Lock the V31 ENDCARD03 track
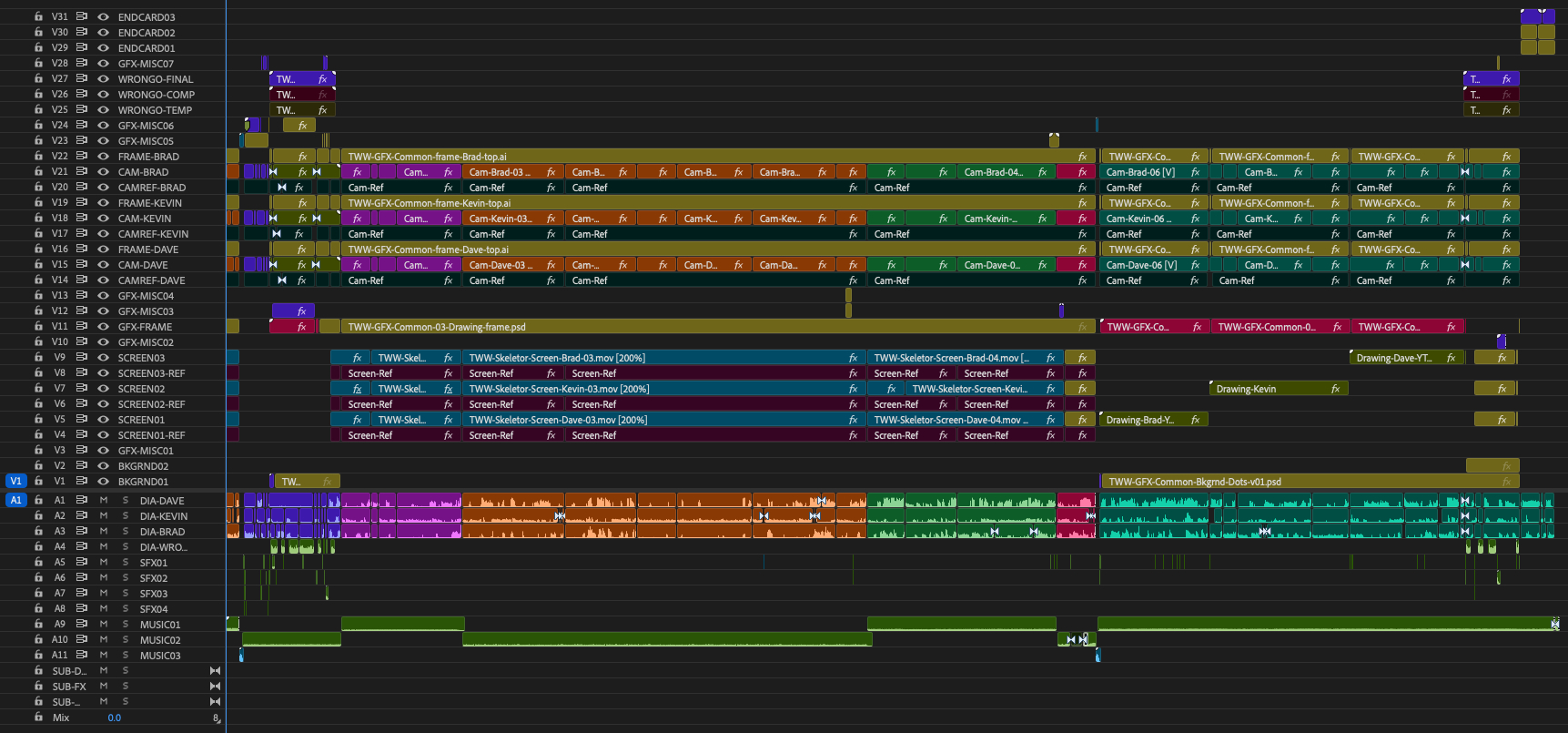 [38, 16]
